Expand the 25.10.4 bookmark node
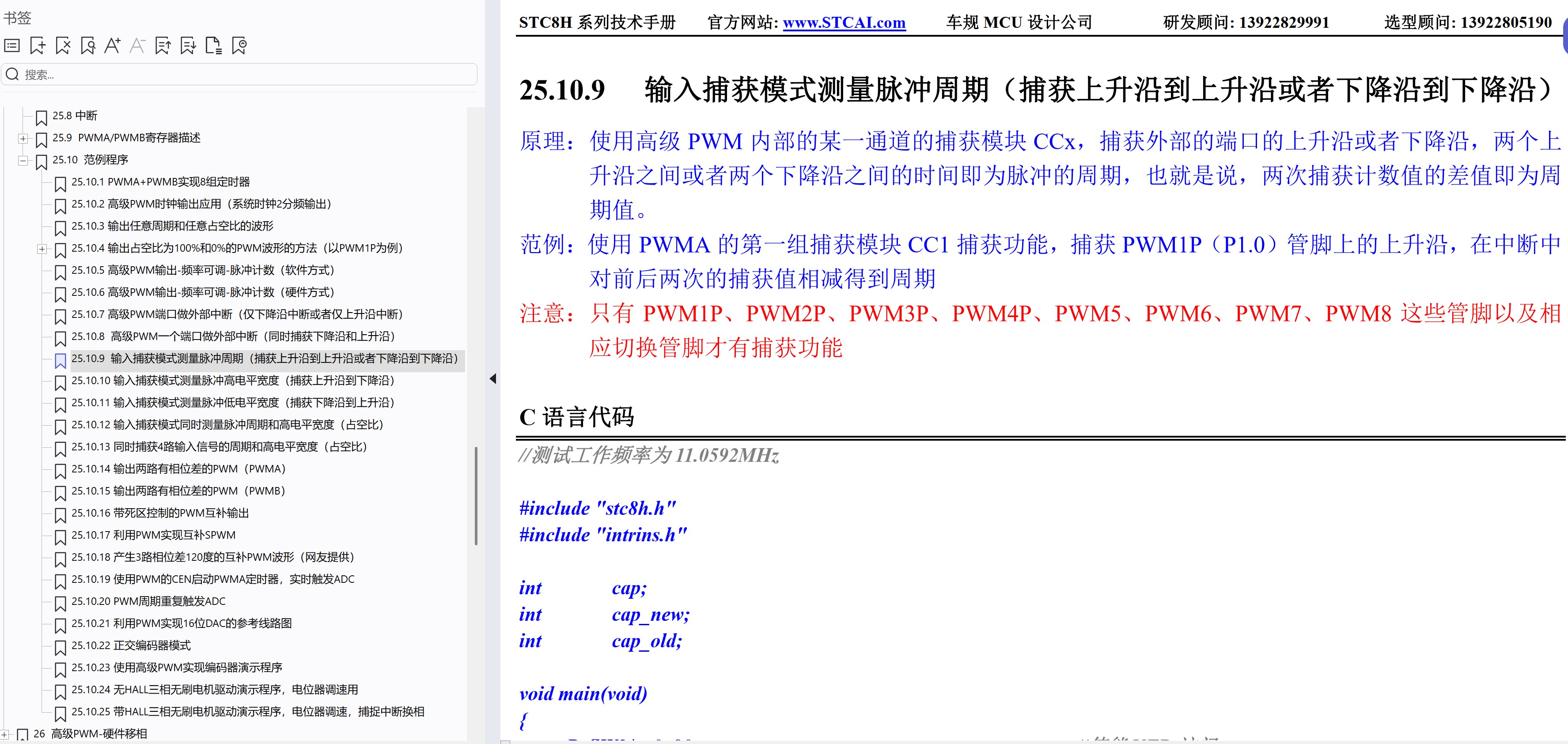This screenshot has height=744, width=1568. tap(42, 249)
